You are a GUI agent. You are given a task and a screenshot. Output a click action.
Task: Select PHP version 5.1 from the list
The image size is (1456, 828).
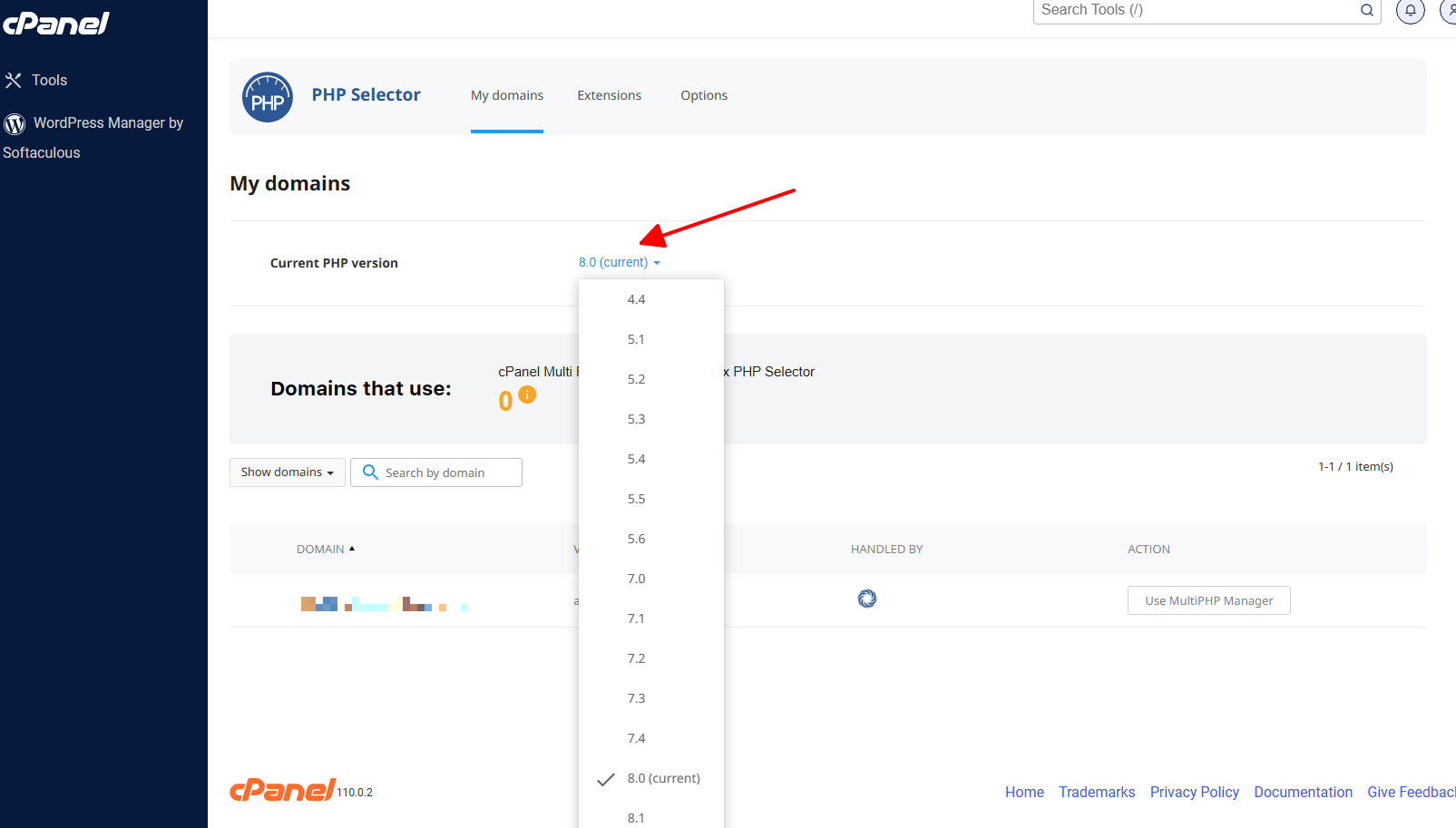click(x=651, y=339)
